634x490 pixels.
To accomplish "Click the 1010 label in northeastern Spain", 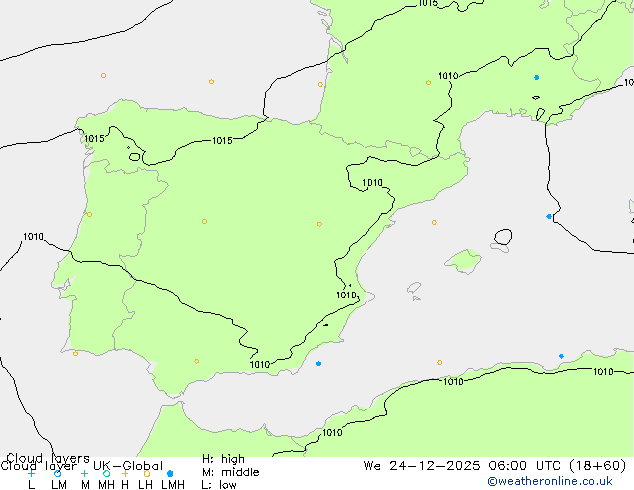I will click(x=372, y=183).
